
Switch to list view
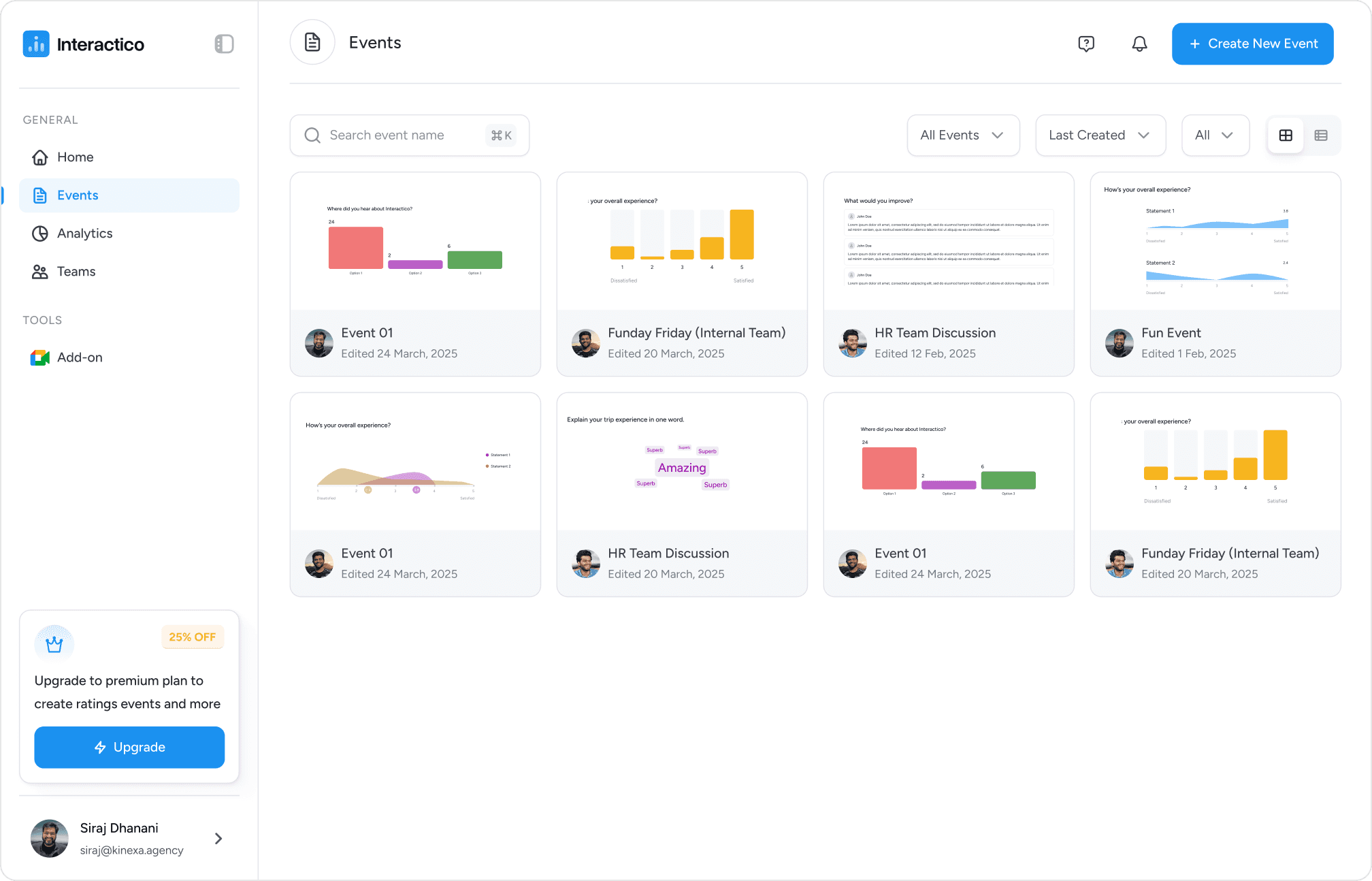pos(1321,135)
